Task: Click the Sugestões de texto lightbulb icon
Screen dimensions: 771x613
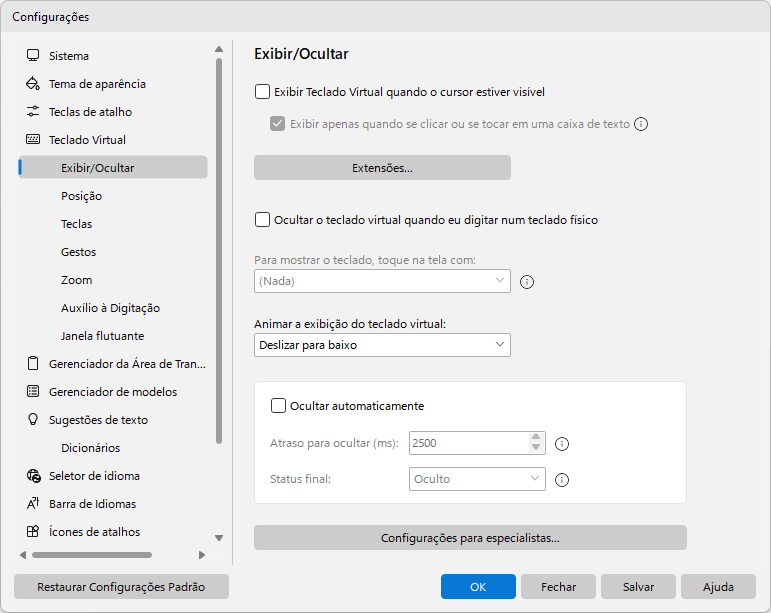Action: [33, 420]
